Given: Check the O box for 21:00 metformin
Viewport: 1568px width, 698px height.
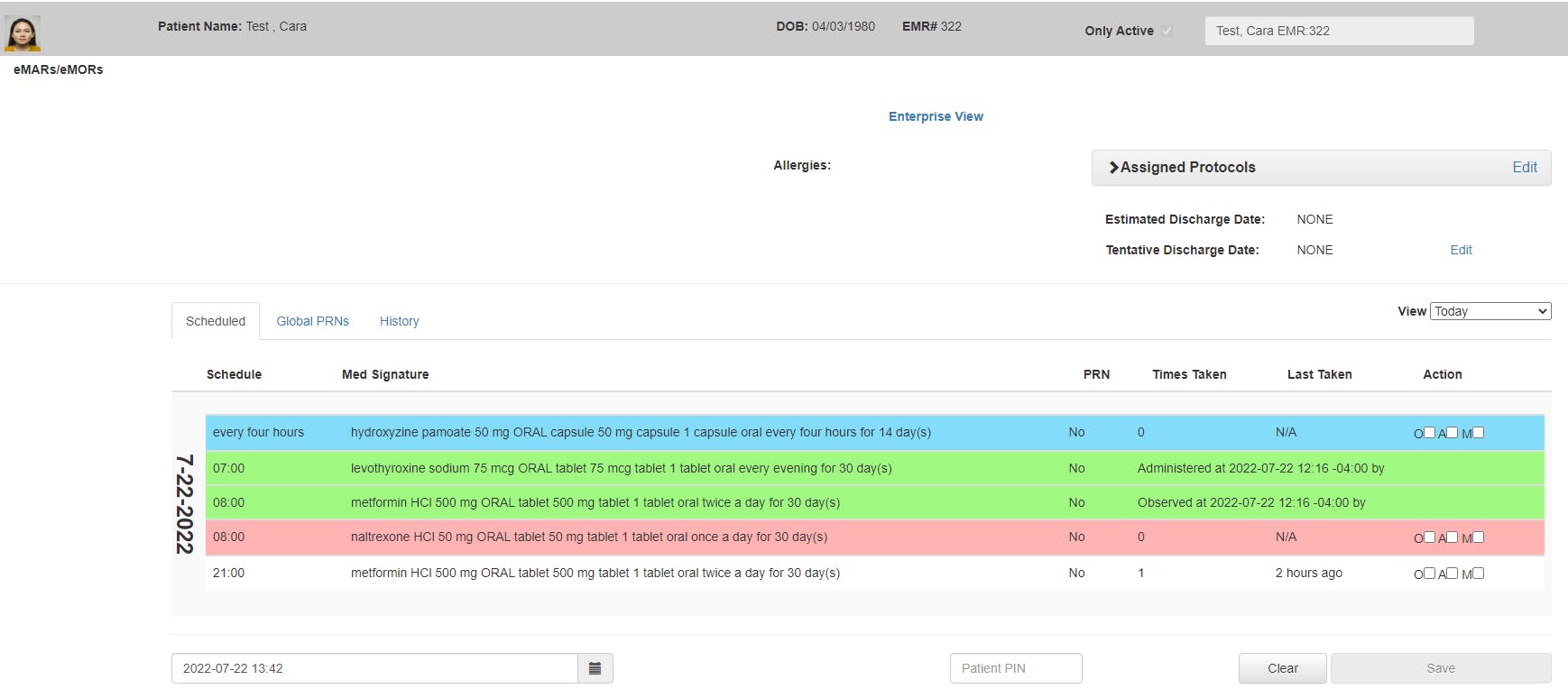Looking at the screenshot, I should (1429, 574).
